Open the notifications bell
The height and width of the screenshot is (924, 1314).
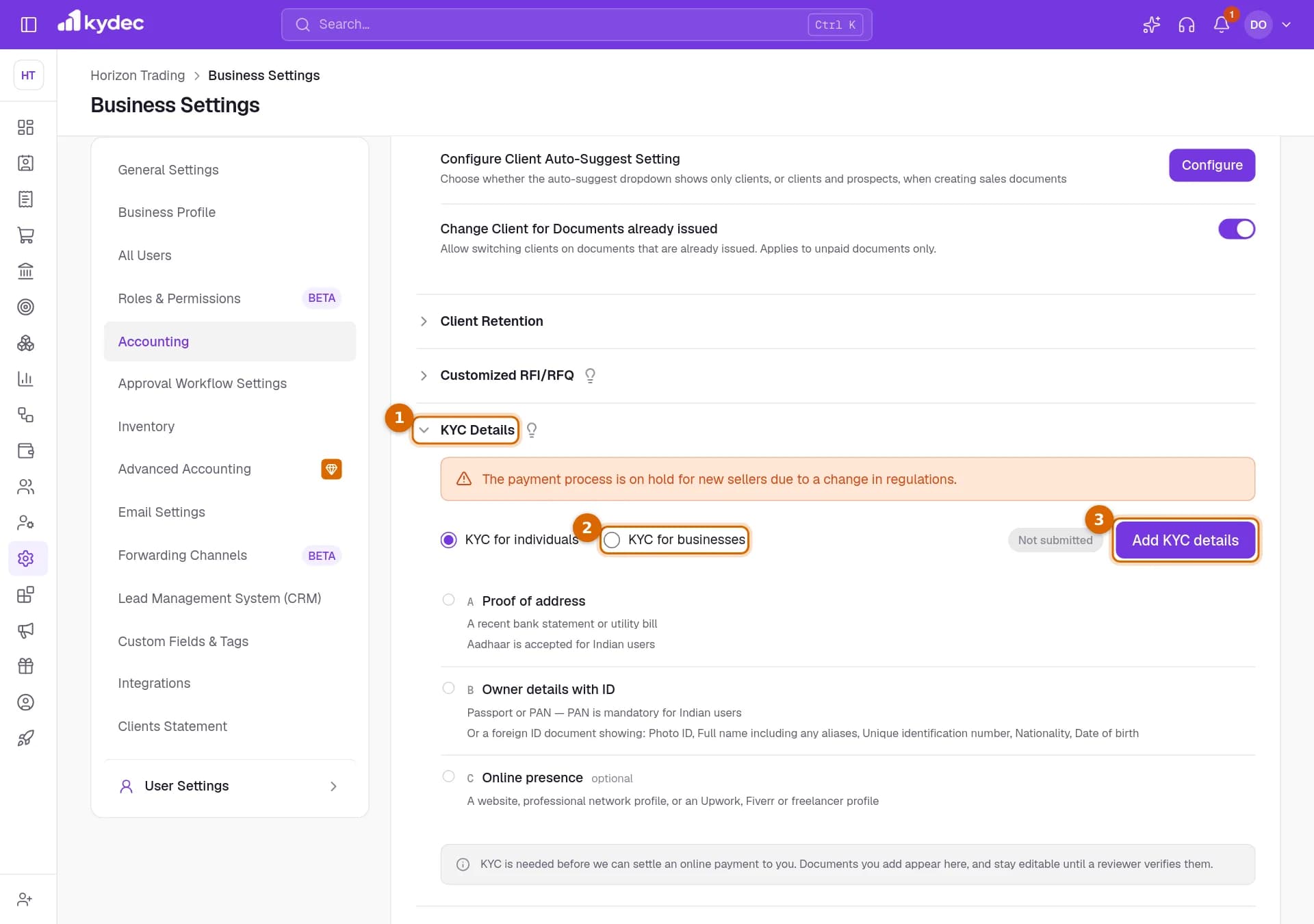coord(1222,25)
